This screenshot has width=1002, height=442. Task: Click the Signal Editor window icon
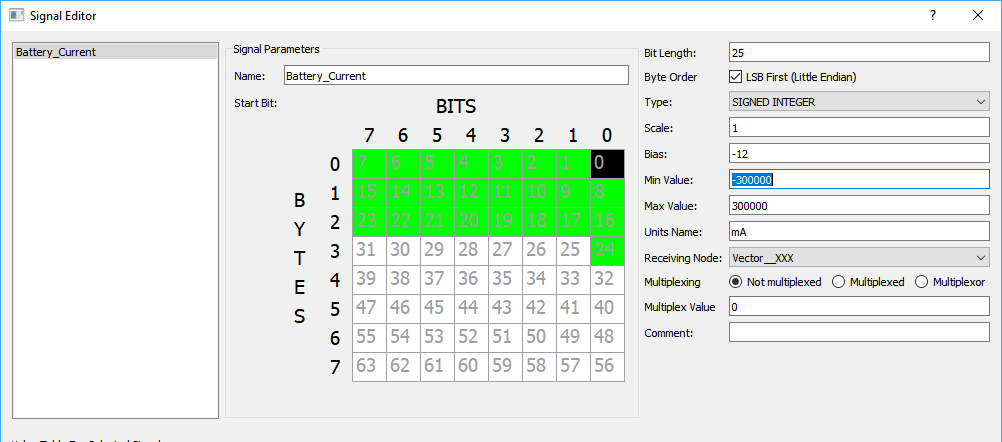(16, 15)
